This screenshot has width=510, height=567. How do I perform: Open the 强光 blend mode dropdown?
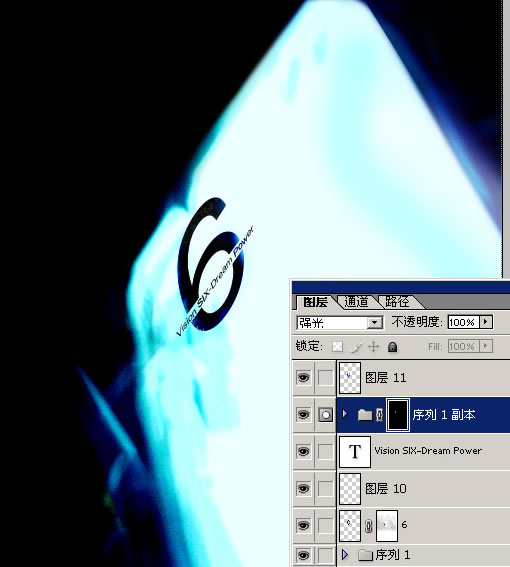pos(374,322)
